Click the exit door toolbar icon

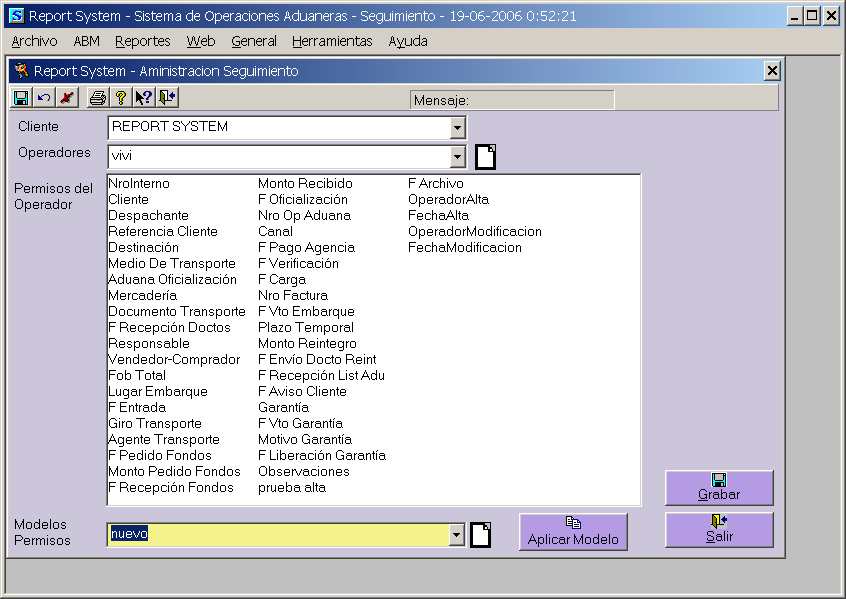tap(167, 98)
